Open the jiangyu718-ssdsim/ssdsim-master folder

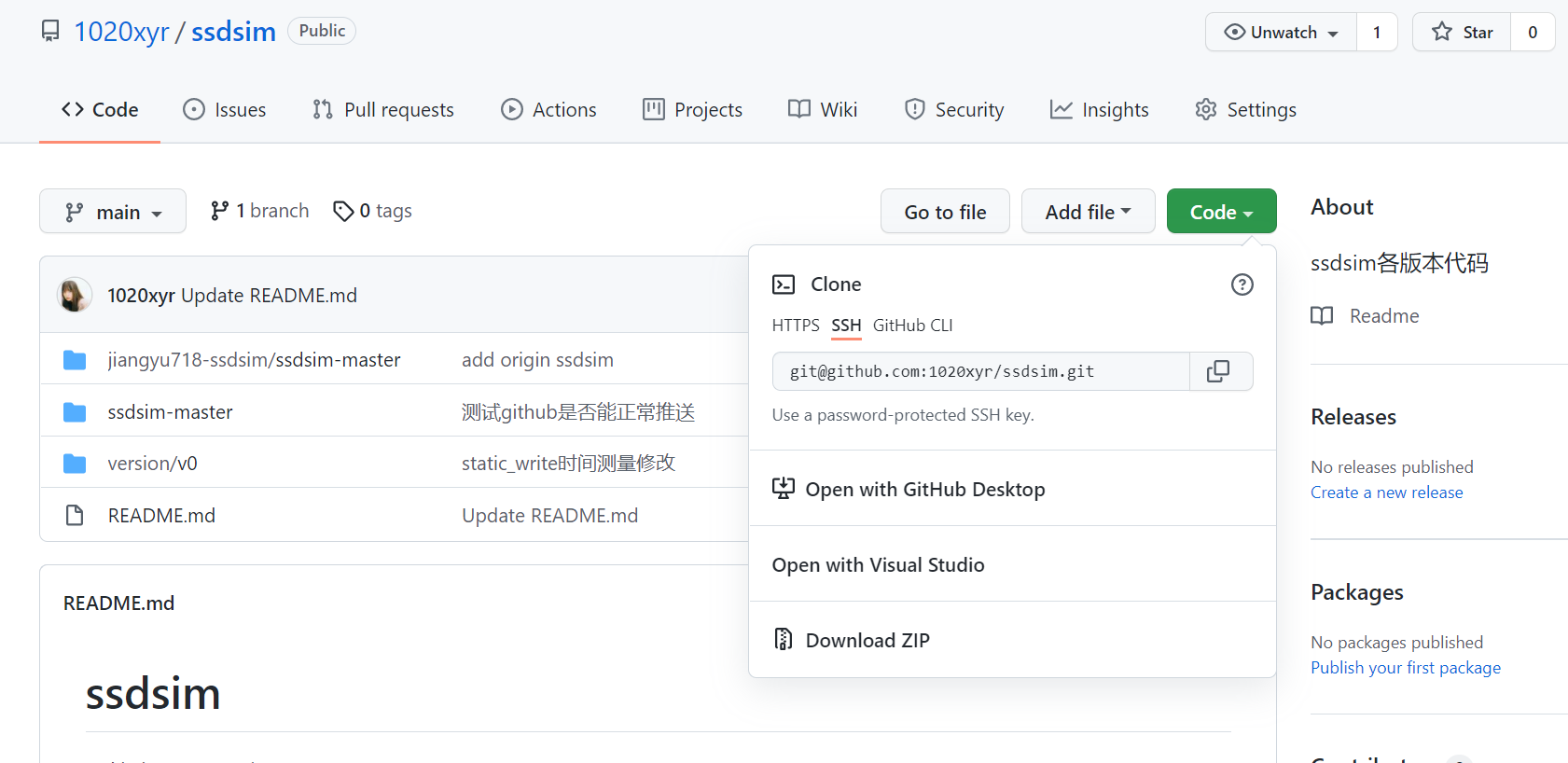tap(254, 360)
